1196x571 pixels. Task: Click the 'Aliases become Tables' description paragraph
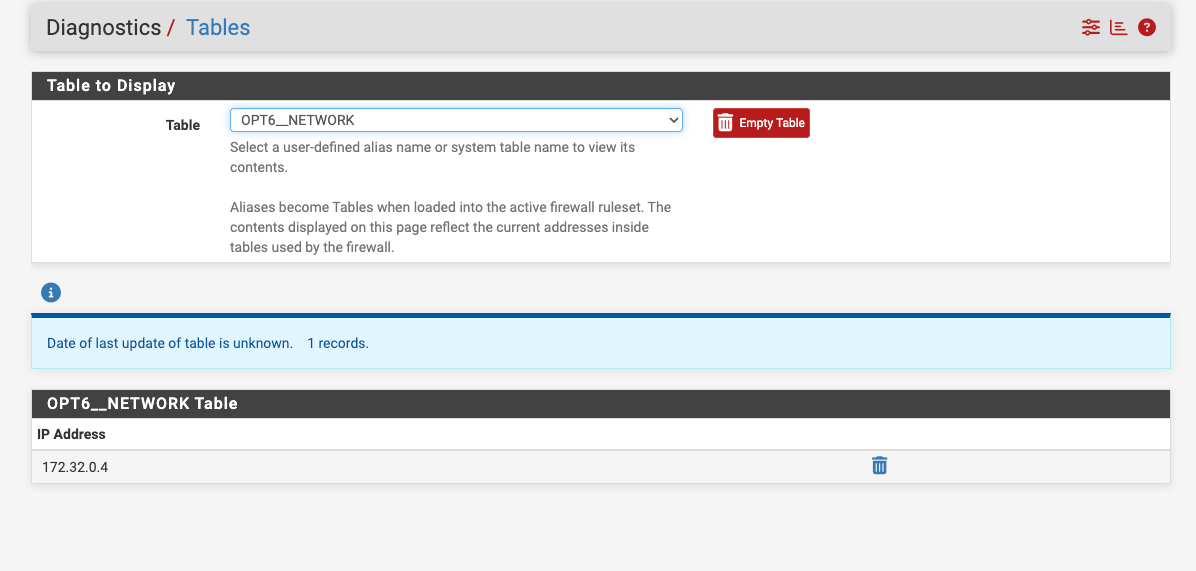click(x=450, y=227)
